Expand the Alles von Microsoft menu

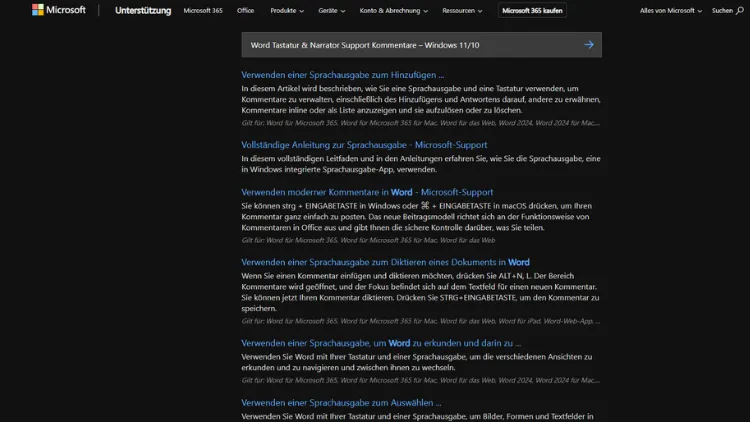(671, 11)
